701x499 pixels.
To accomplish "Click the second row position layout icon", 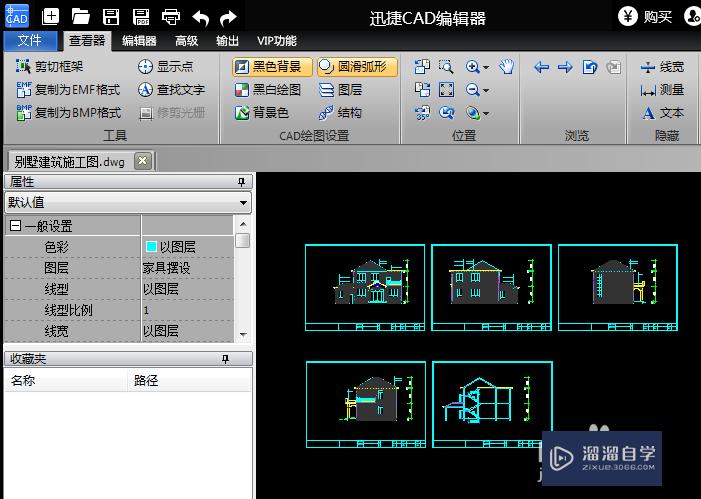I will [x=422, y=90].
